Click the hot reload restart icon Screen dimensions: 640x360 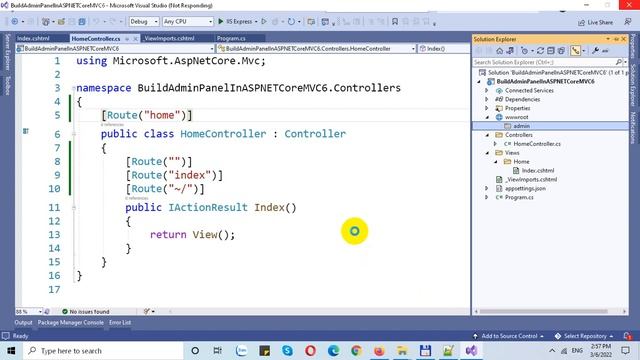click(291, 21)
